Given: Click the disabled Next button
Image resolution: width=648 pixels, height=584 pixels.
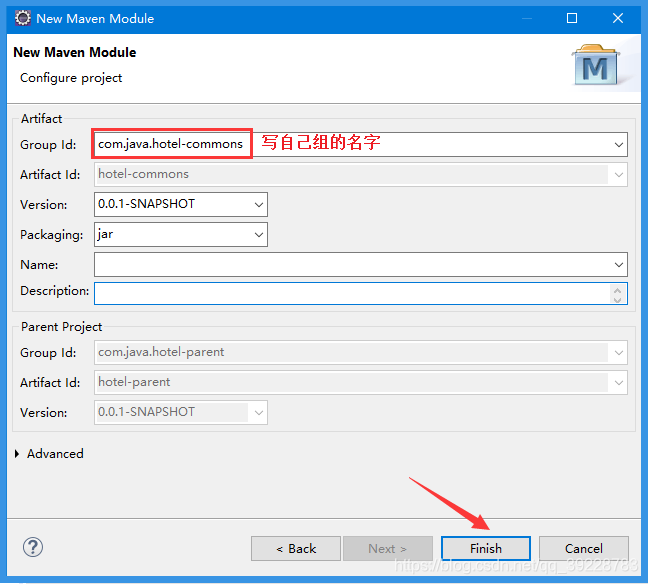Looking at the screenshot, I should coord(388,548).
